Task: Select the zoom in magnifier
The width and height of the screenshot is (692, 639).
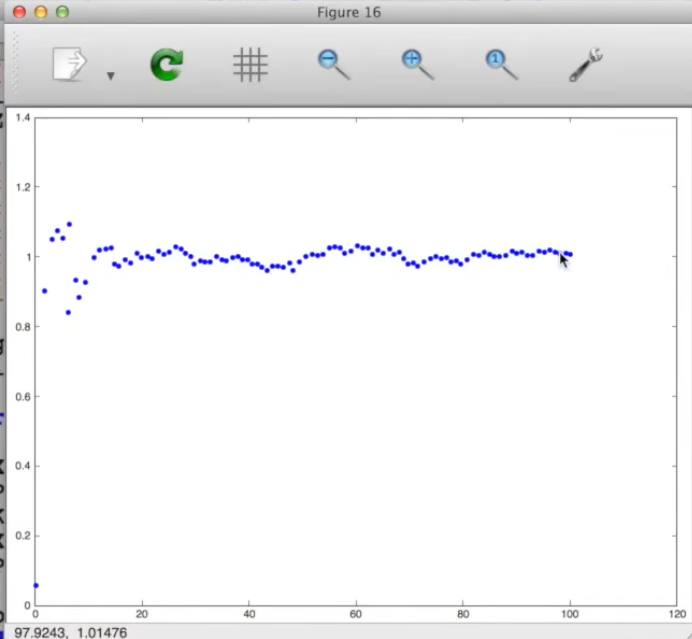Action: pyautogui.click(x=417, y=64)
